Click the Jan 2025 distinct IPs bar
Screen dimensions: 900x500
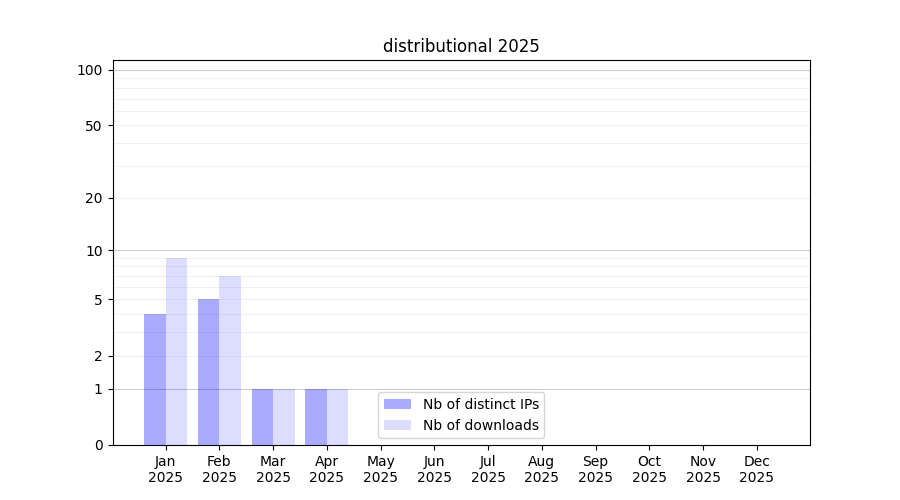[x=155, y=380]
